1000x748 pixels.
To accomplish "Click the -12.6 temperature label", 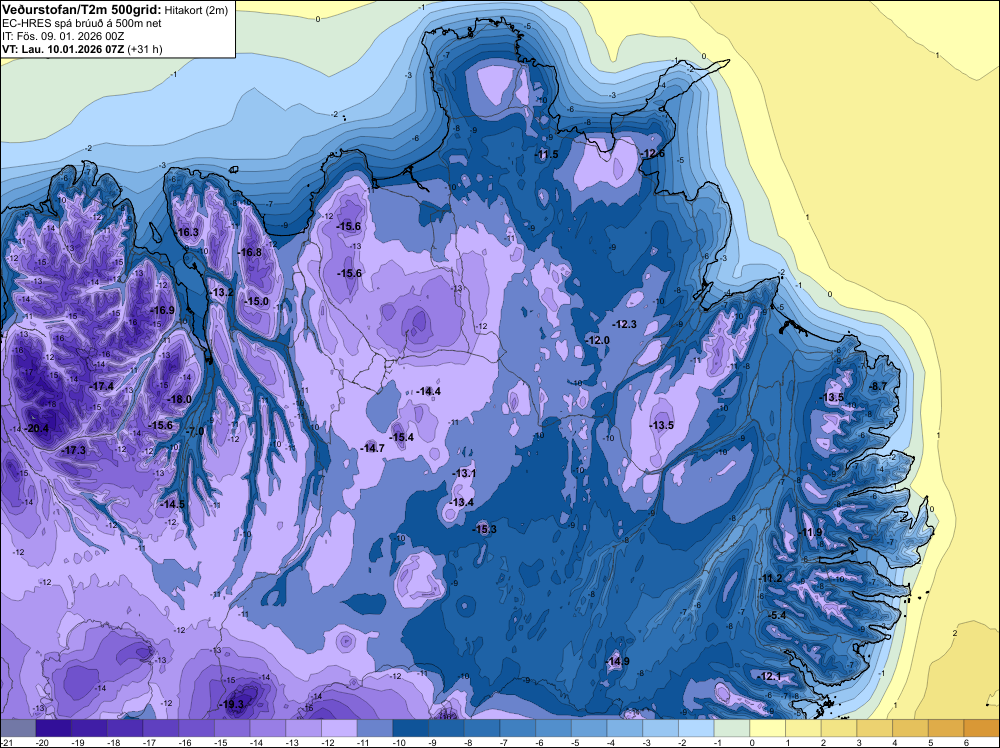I will (652, 153).
